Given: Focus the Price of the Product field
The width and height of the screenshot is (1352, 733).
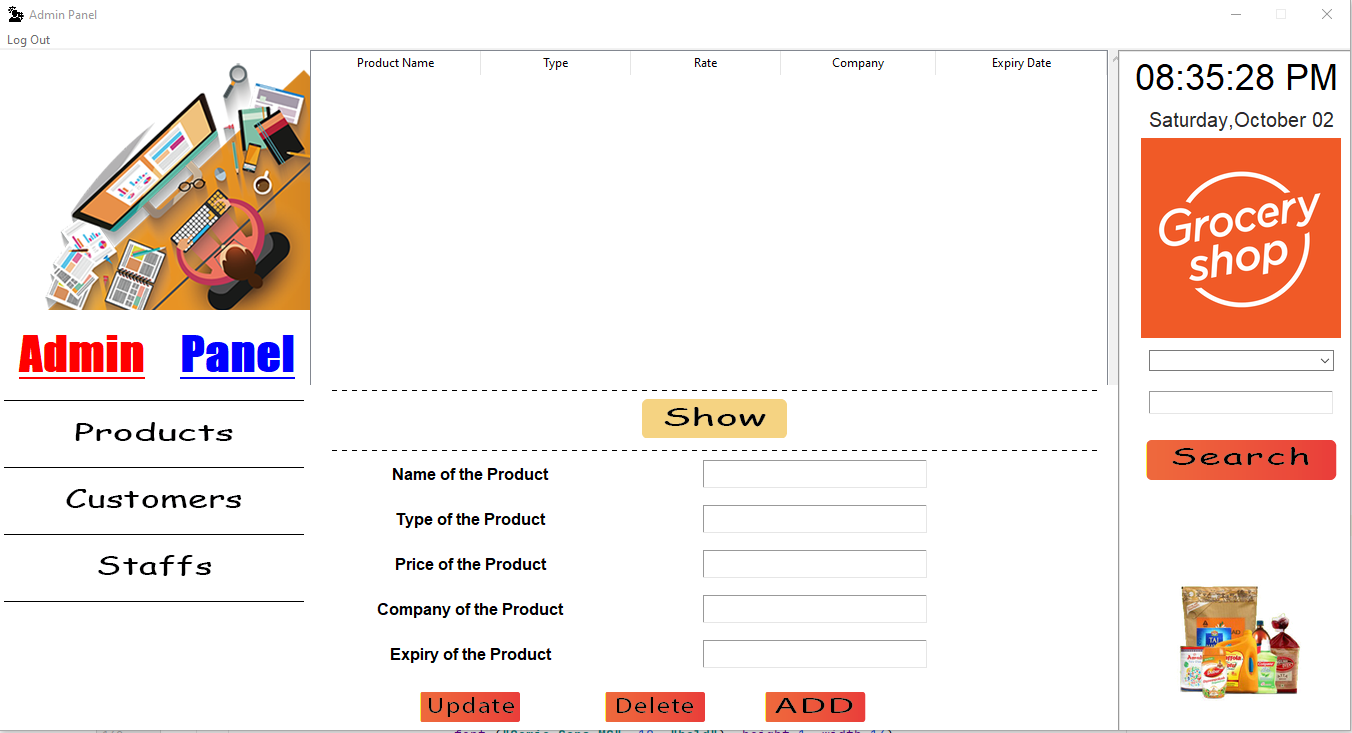Looking at the screenshot, I should (815, 564).
